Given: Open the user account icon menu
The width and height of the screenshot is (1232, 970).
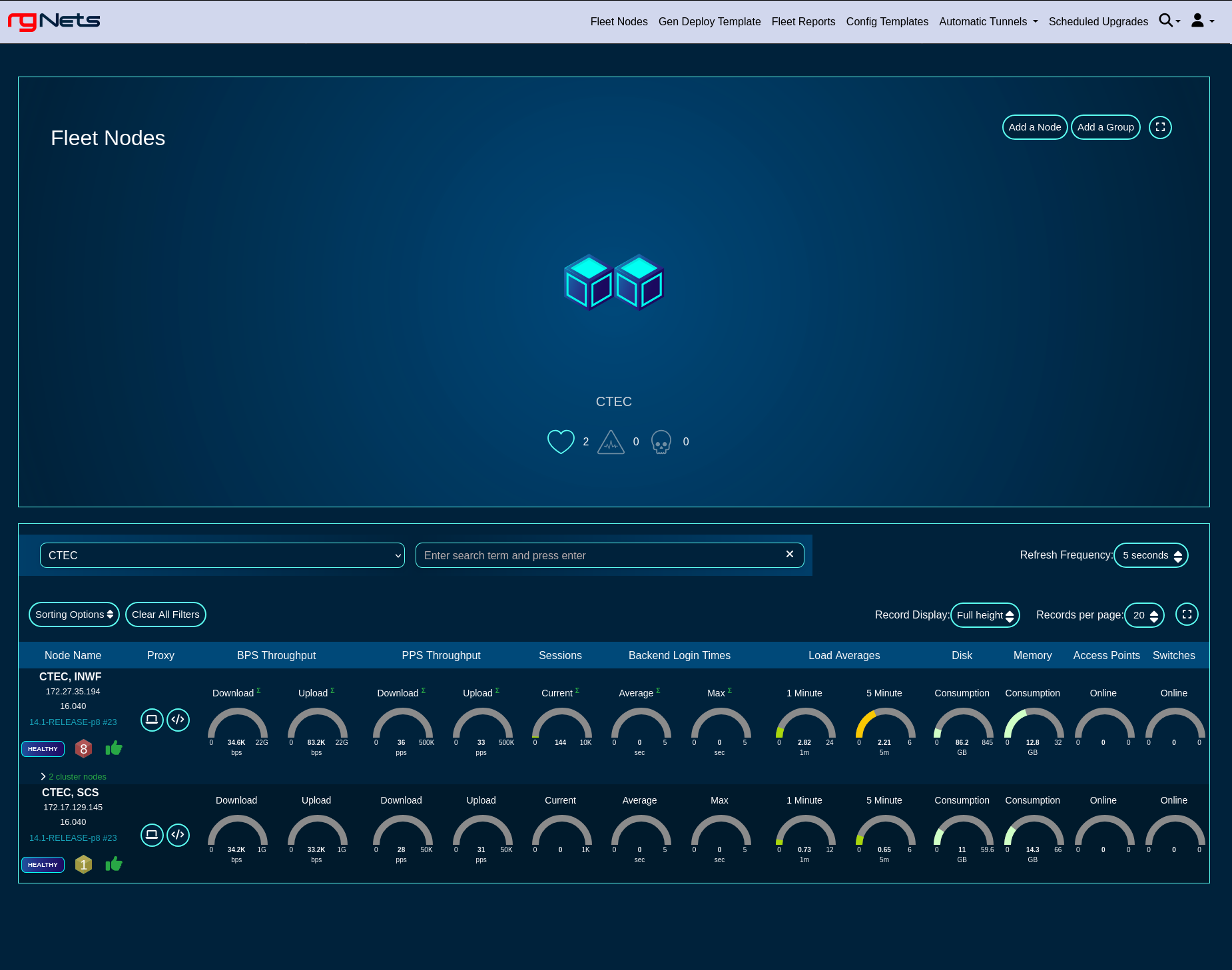Looking at the screenshot, I should click(x=1202, y=21).
